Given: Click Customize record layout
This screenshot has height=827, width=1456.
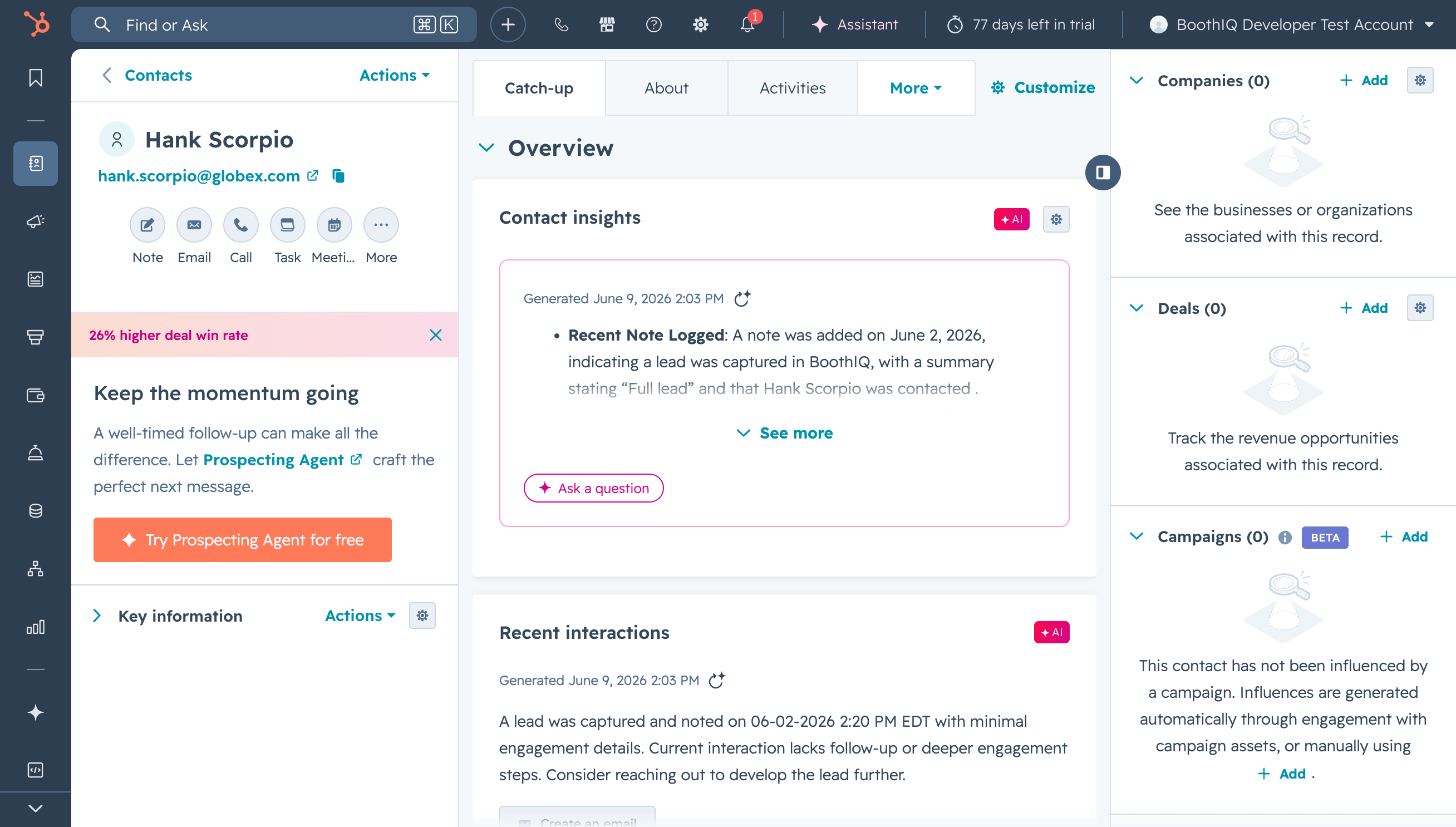Looking at the screenshot, I should click(1042, 87).
